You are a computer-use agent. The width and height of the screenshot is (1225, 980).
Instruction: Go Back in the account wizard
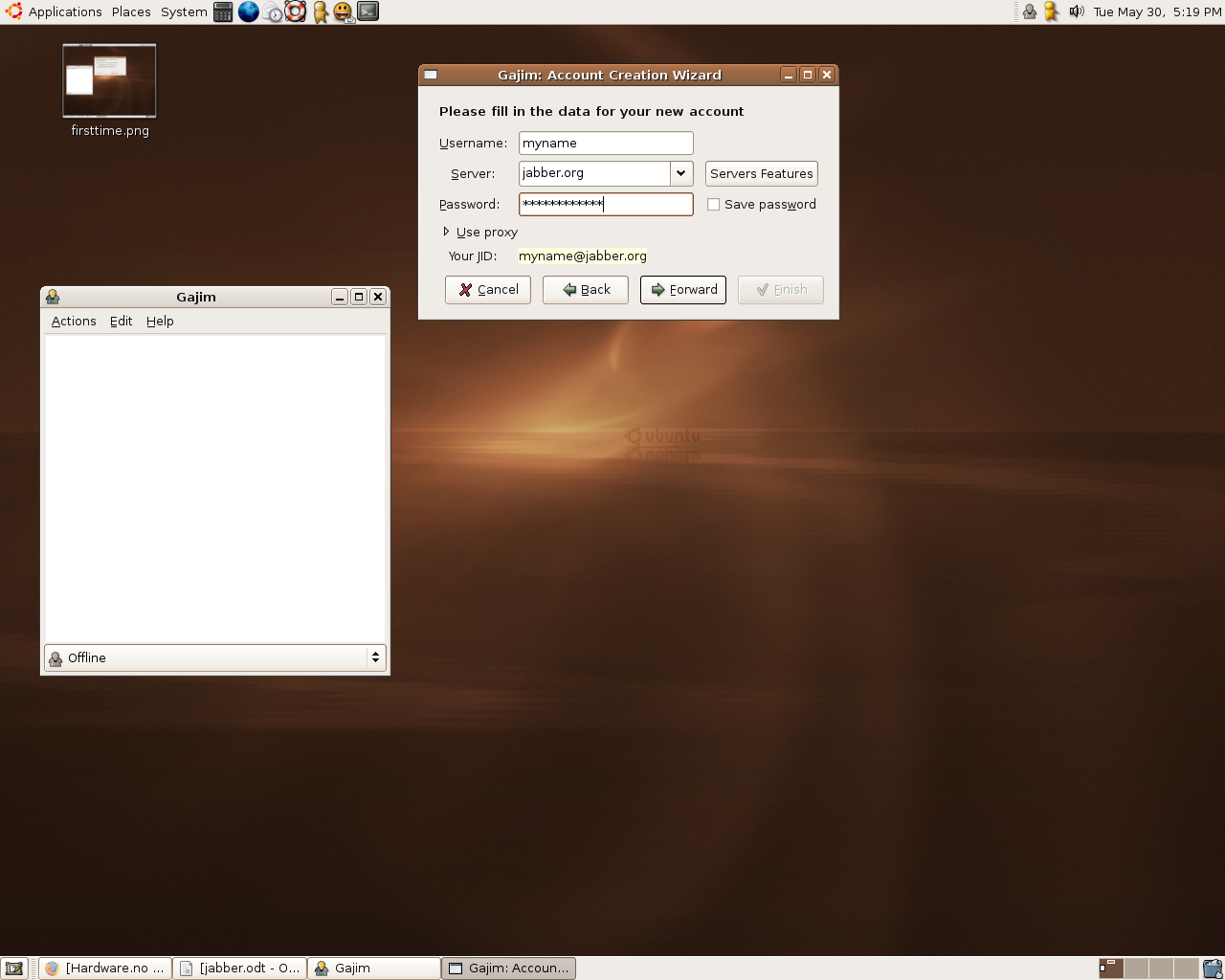point(586,290)
